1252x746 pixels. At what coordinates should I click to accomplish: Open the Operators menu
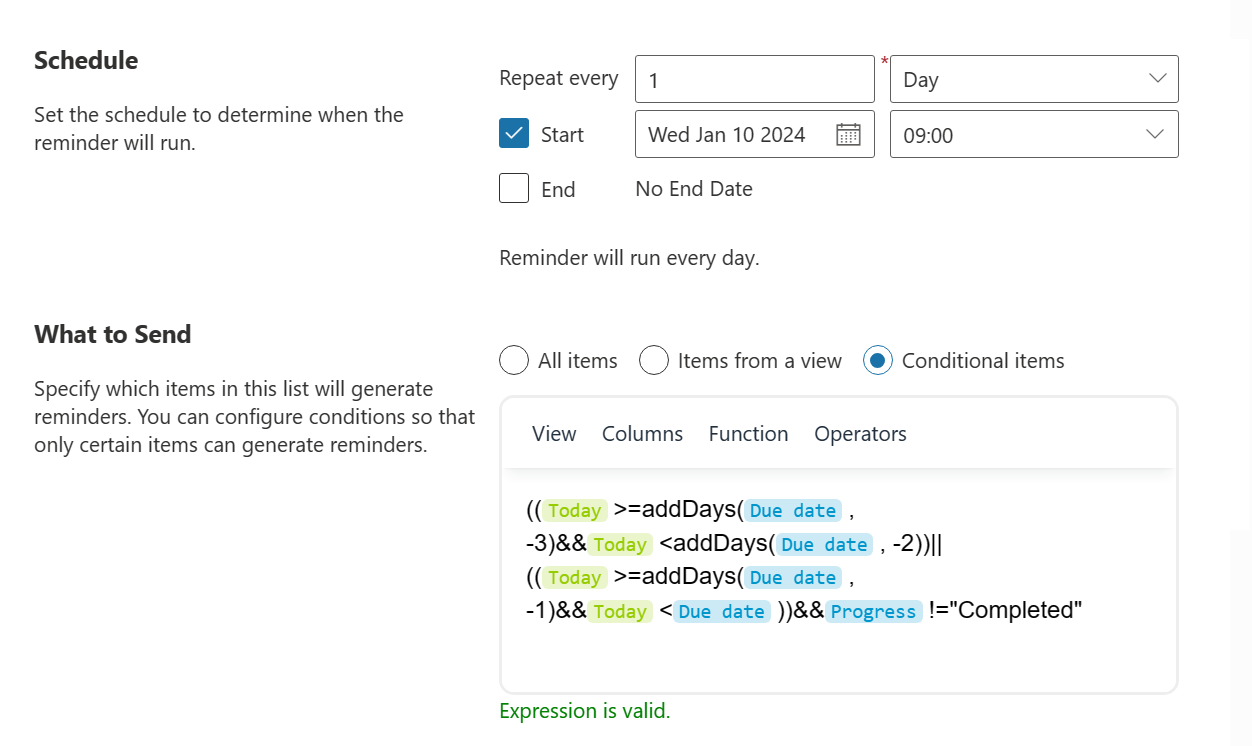point(860,434)
